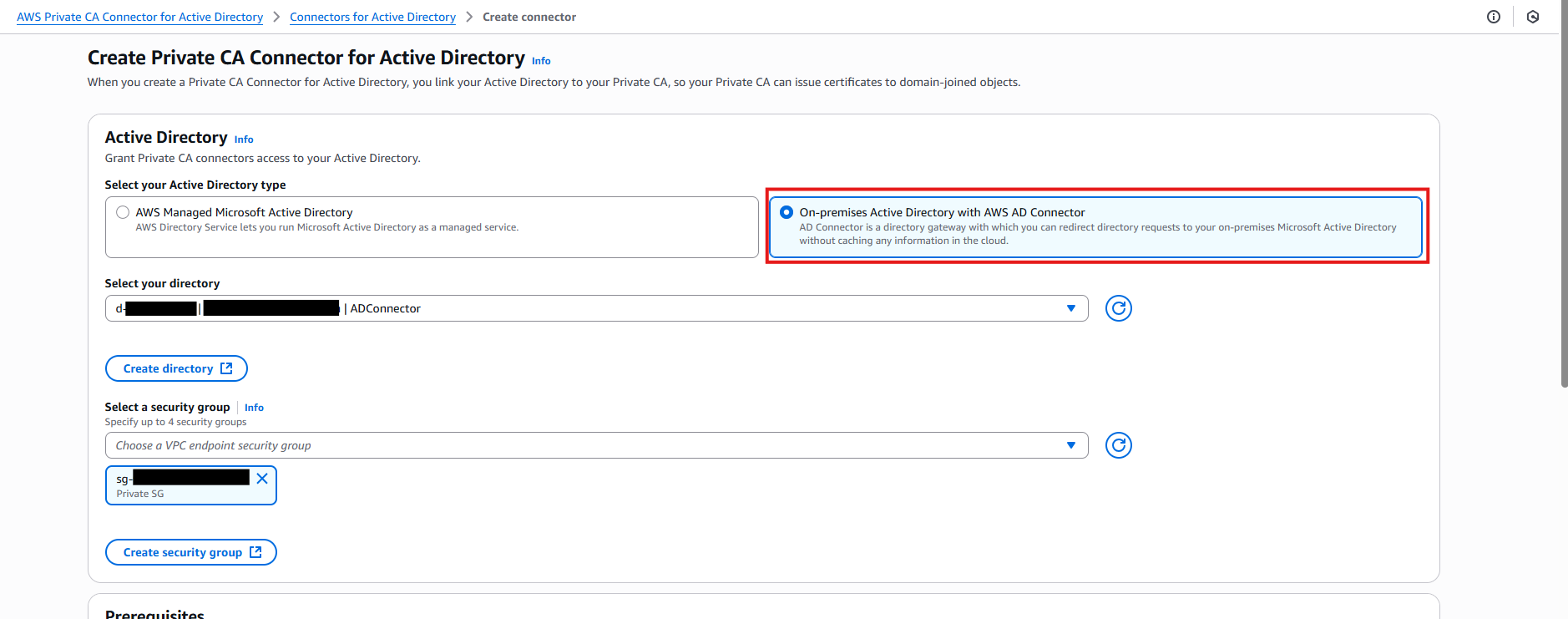Screen dimensions: 1568x619
Task: Click the 'Specify up to 4 security groups' hint
Action: point(175,422)
